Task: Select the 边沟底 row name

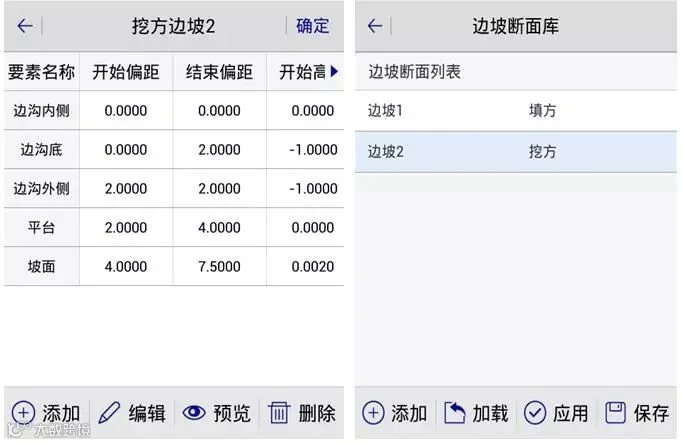Action: [x=41, y=149]
